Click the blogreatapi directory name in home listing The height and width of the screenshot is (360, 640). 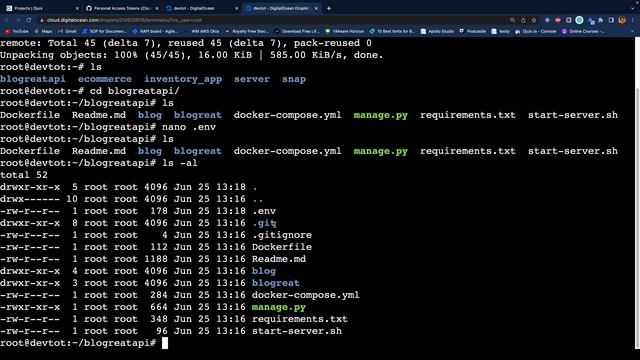[x=33, y=79]
